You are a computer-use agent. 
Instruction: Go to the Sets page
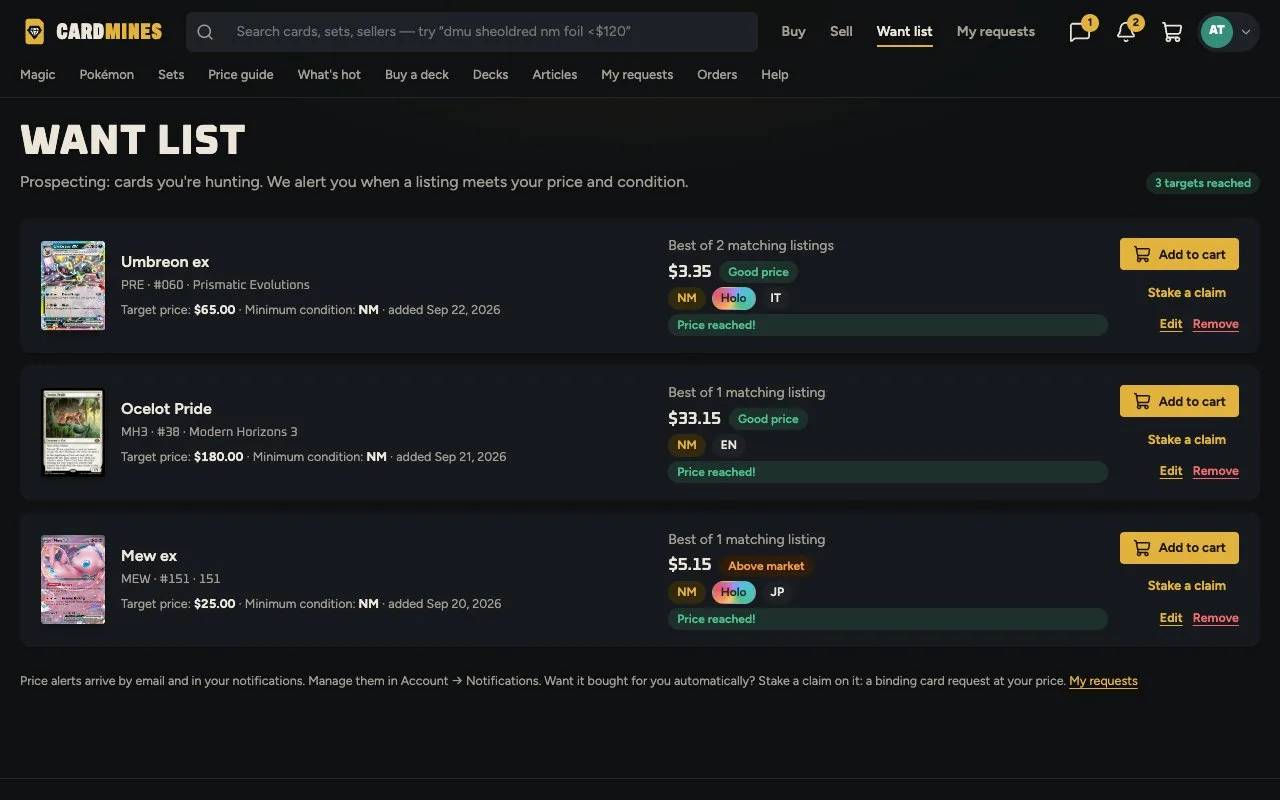(171, 75)
